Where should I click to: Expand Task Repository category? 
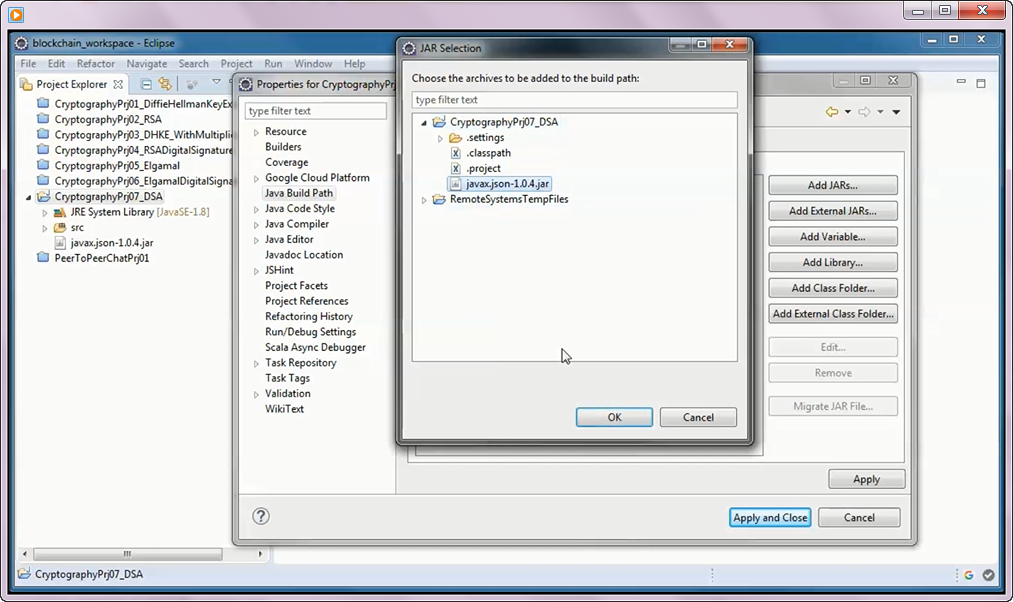pos(256,364)
